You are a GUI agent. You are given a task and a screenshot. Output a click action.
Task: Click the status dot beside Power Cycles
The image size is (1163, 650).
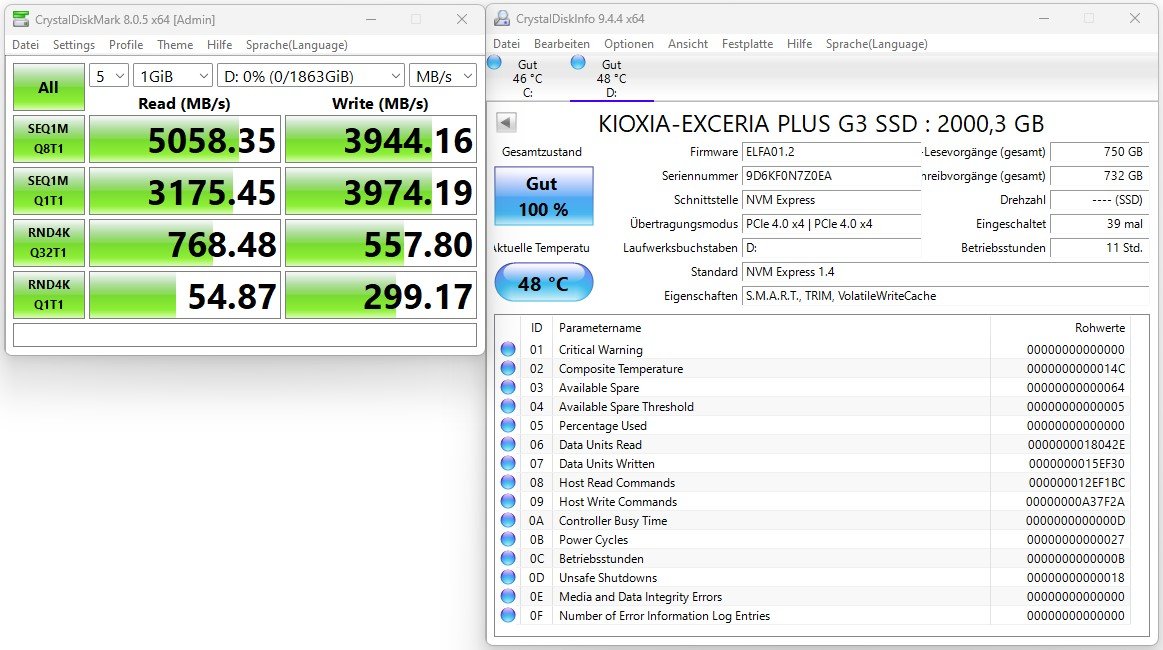[x=509, y=539]
